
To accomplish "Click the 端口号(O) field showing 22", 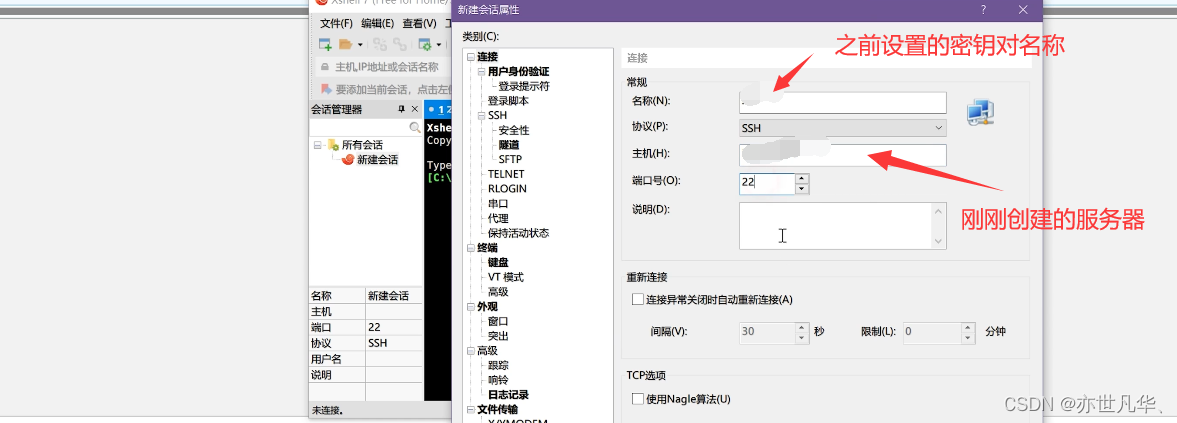I will point(766,182).
